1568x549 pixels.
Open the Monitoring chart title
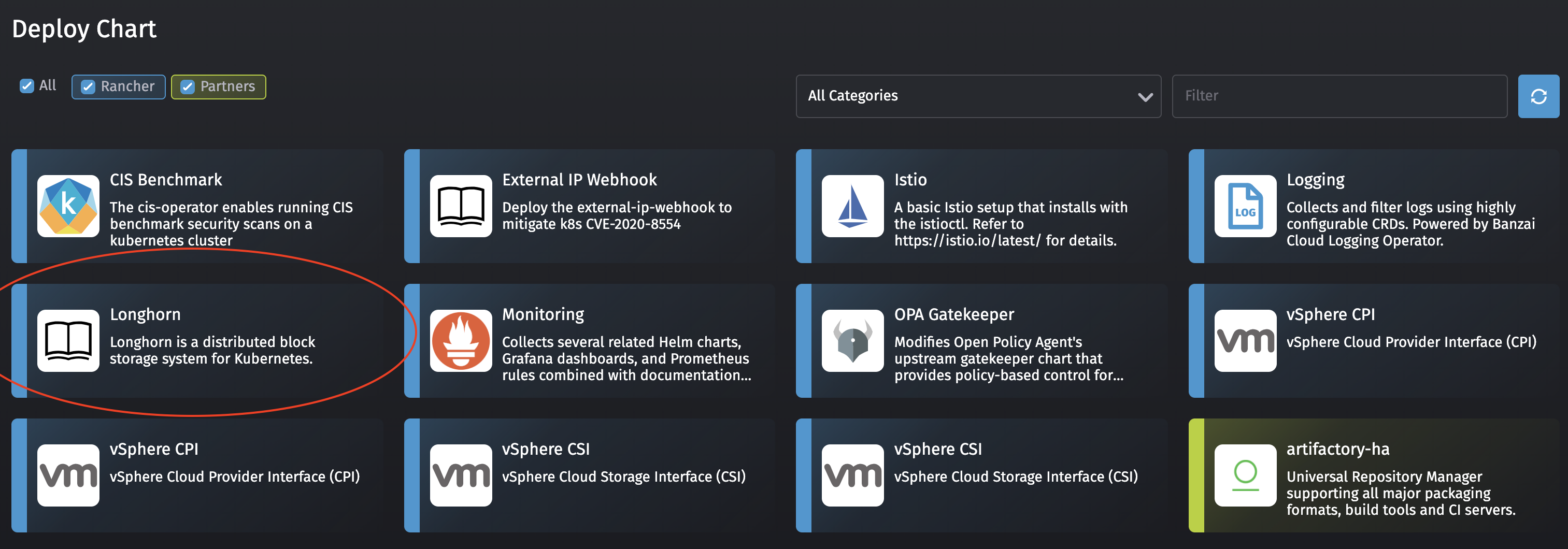pyautogui.click(x=543, y=314)
